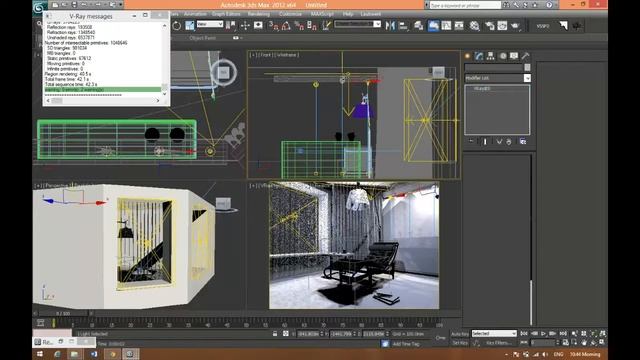Select Pan View navigation tool
640x360 pixels.
pyautogui.click(x=584, y=342)
